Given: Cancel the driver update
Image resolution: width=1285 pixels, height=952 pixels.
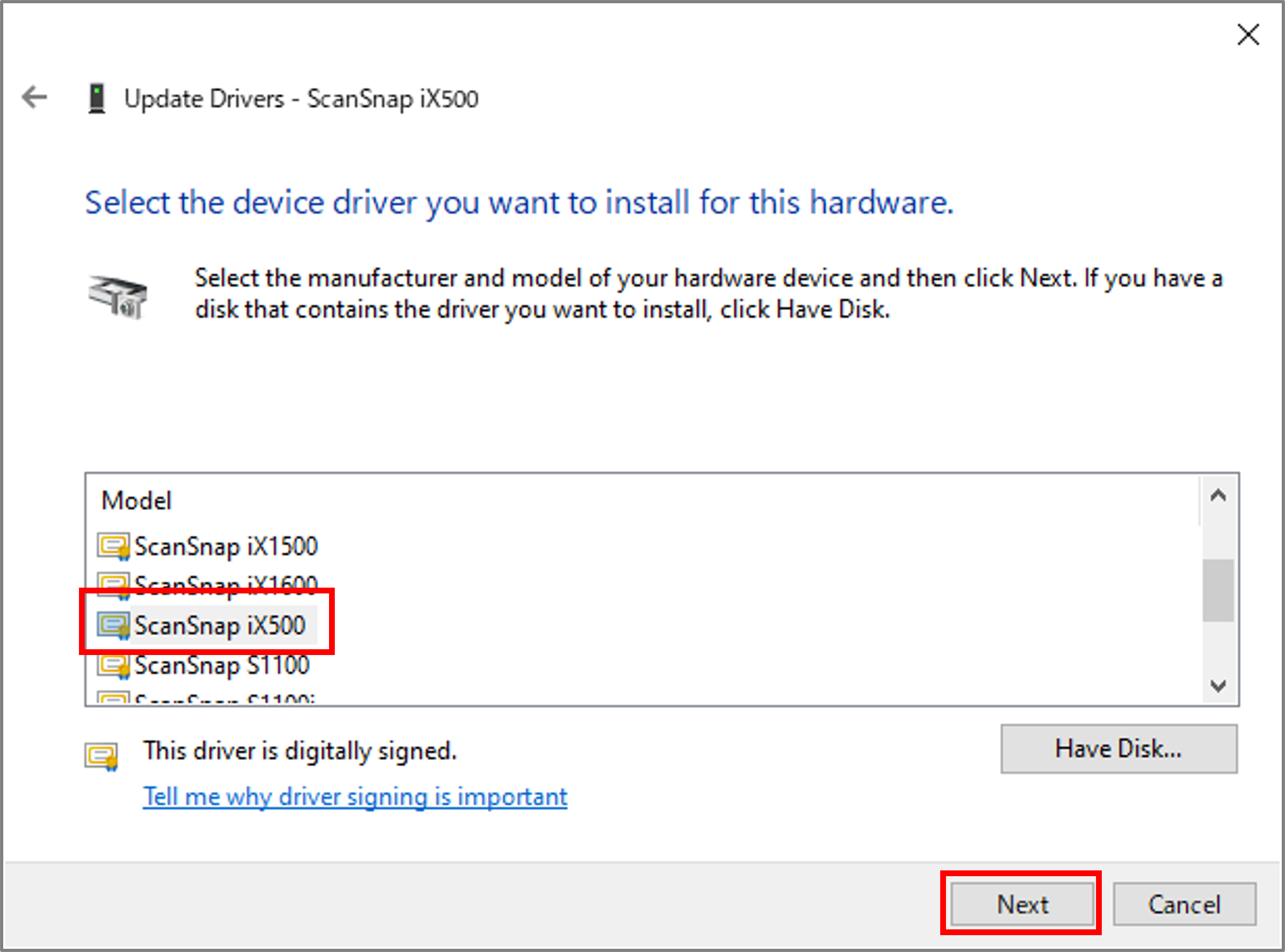Looking at the screenshot, I should coord(1184,904).
